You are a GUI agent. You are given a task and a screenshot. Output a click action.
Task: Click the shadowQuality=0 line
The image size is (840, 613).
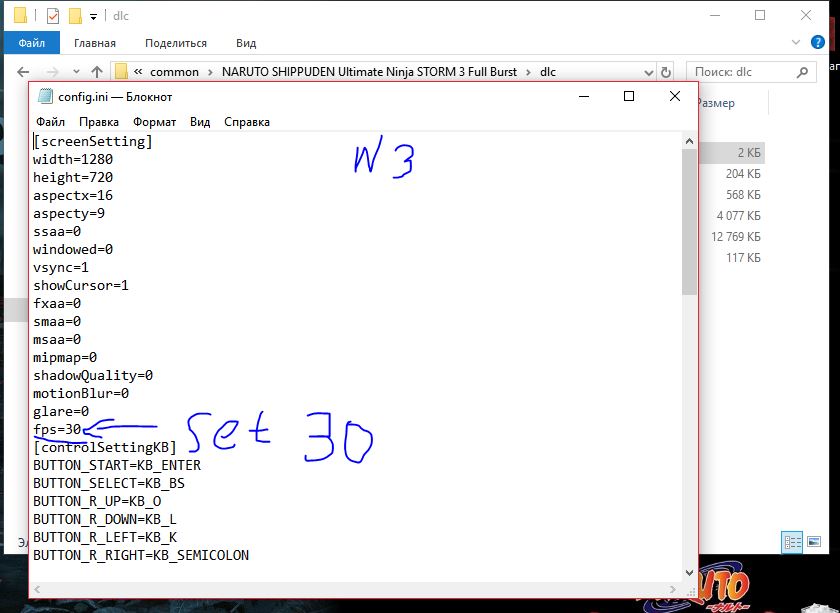(x=93, y=376)
